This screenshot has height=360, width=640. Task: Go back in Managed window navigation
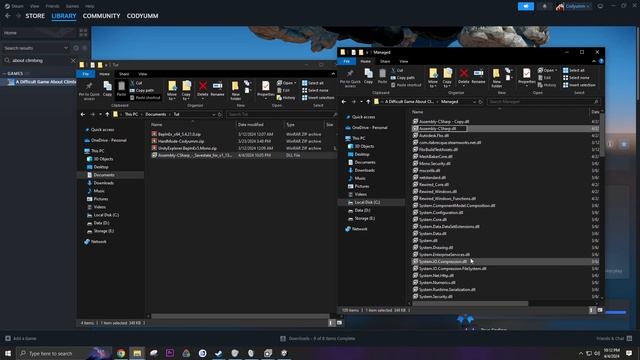[x=344, y=102]
